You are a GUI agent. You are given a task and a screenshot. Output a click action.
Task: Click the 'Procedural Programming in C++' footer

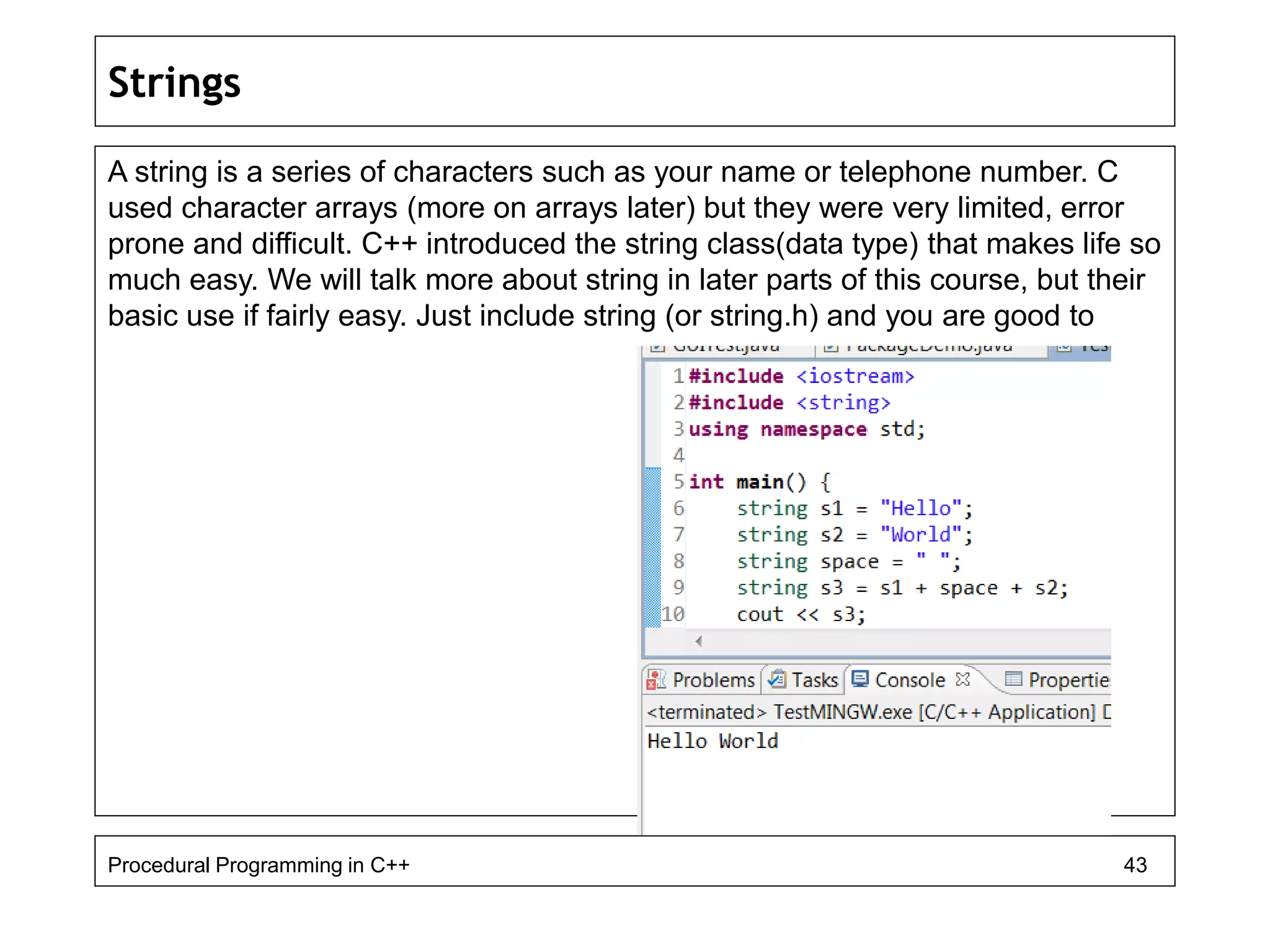click(x=259, y=865)
